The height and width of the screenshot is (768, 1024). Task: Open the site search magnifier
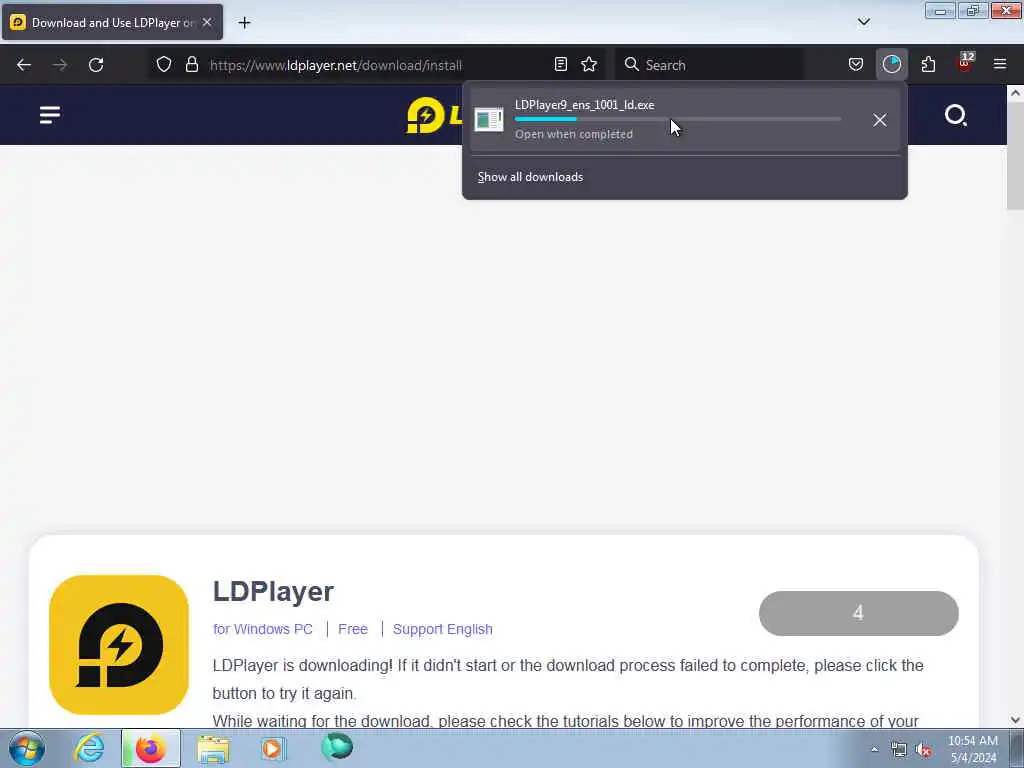[x=955, y=116]
